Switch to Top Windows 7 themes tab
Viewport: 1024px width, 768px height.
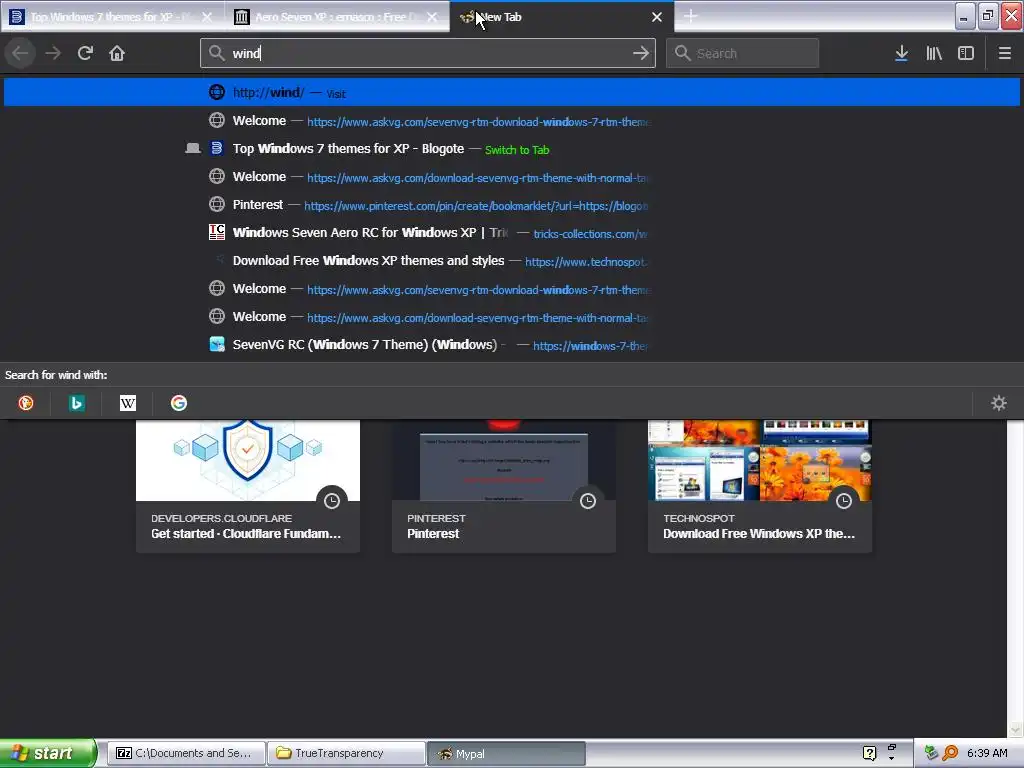click(x=113, y=17)
